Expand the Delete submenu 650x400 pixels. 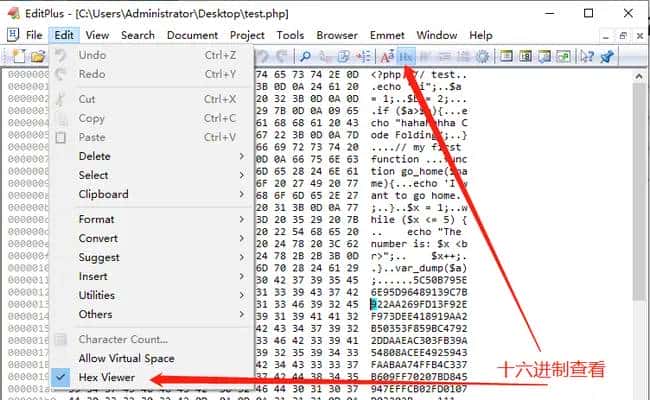151,156
